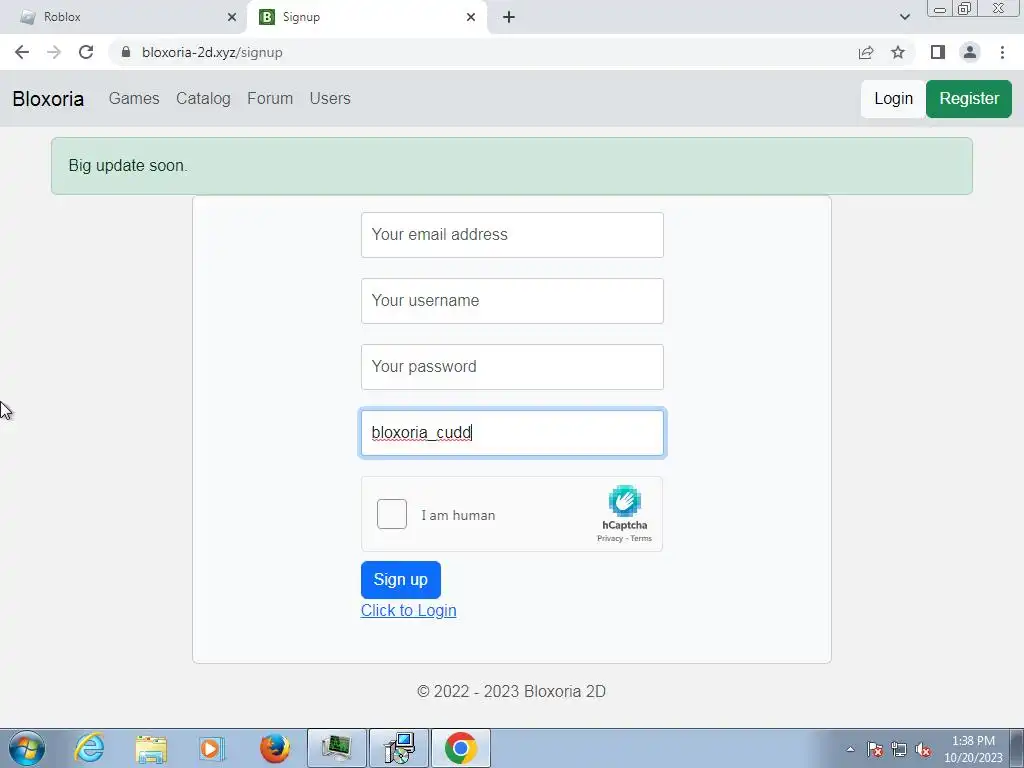
Task: Minimize the Chrome window
Action: pyautogui.click(x=940, y=8)
